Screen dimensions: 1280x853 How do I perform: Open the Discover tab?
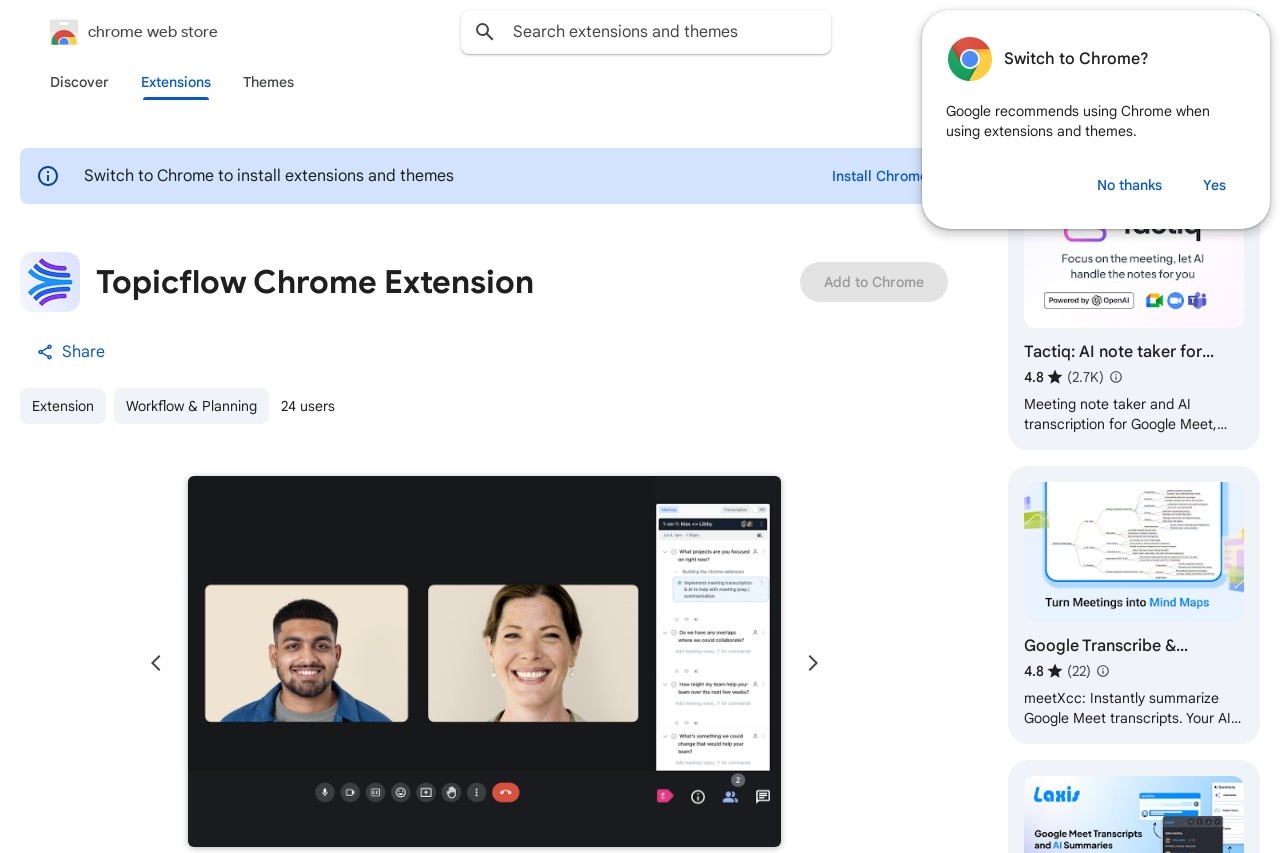pos(79,82)
